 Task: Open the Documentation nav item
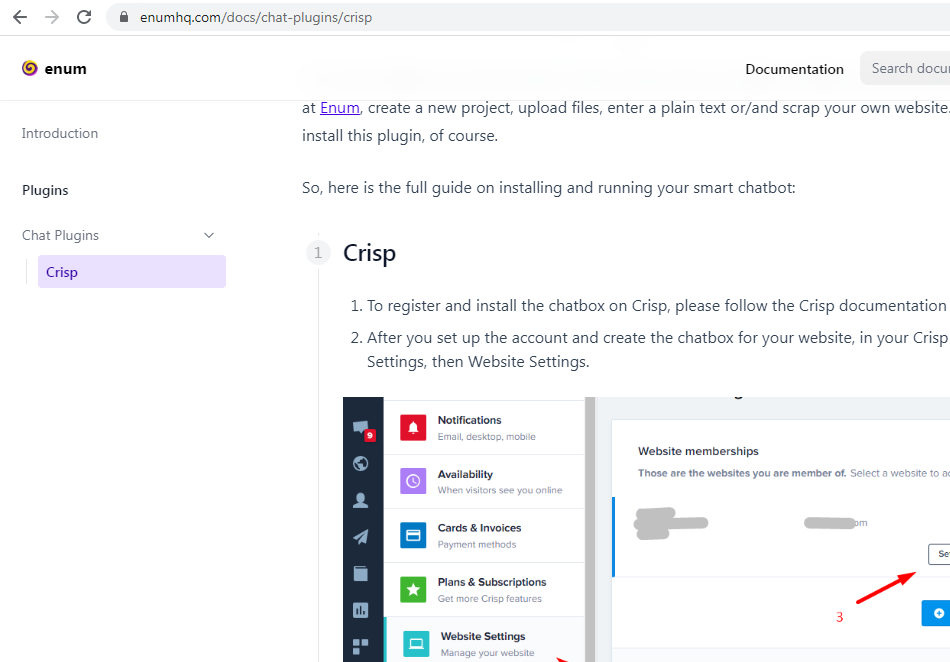tap(794, 69)
